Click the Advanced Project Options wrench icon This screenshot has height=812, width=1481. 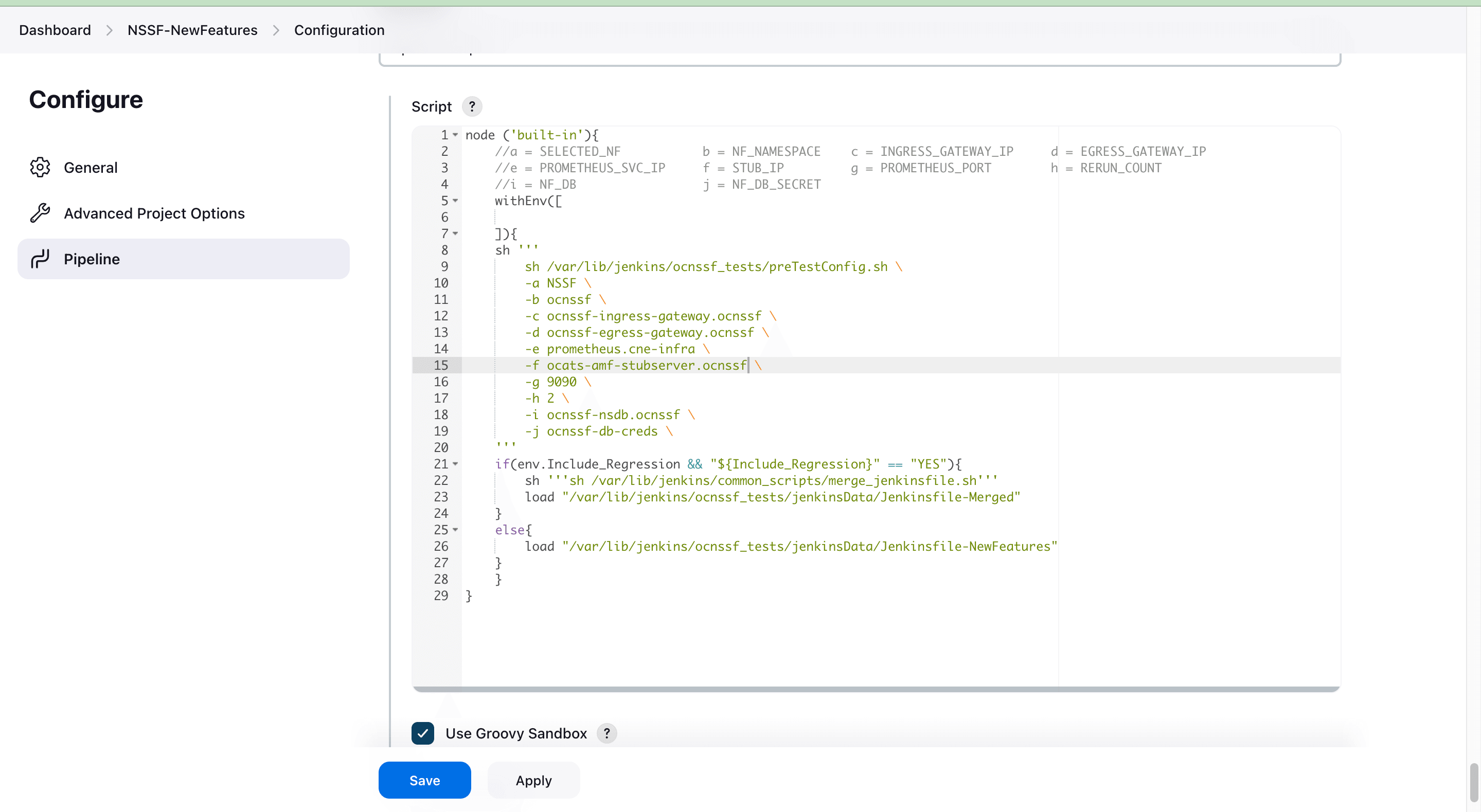40,212
